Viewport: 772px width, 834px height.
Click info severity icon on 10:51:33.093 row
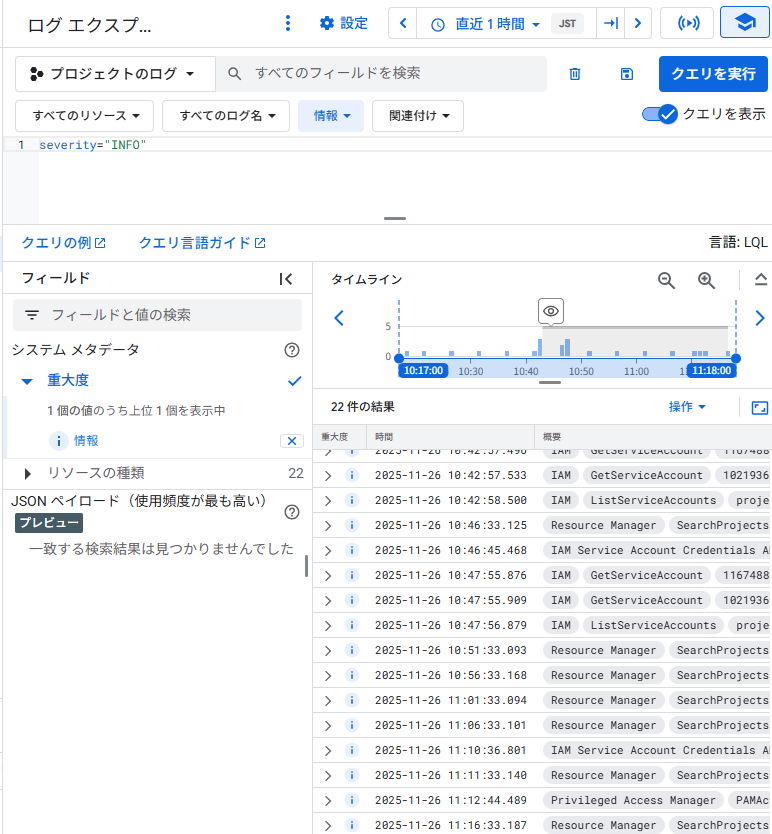pos(351,650)
